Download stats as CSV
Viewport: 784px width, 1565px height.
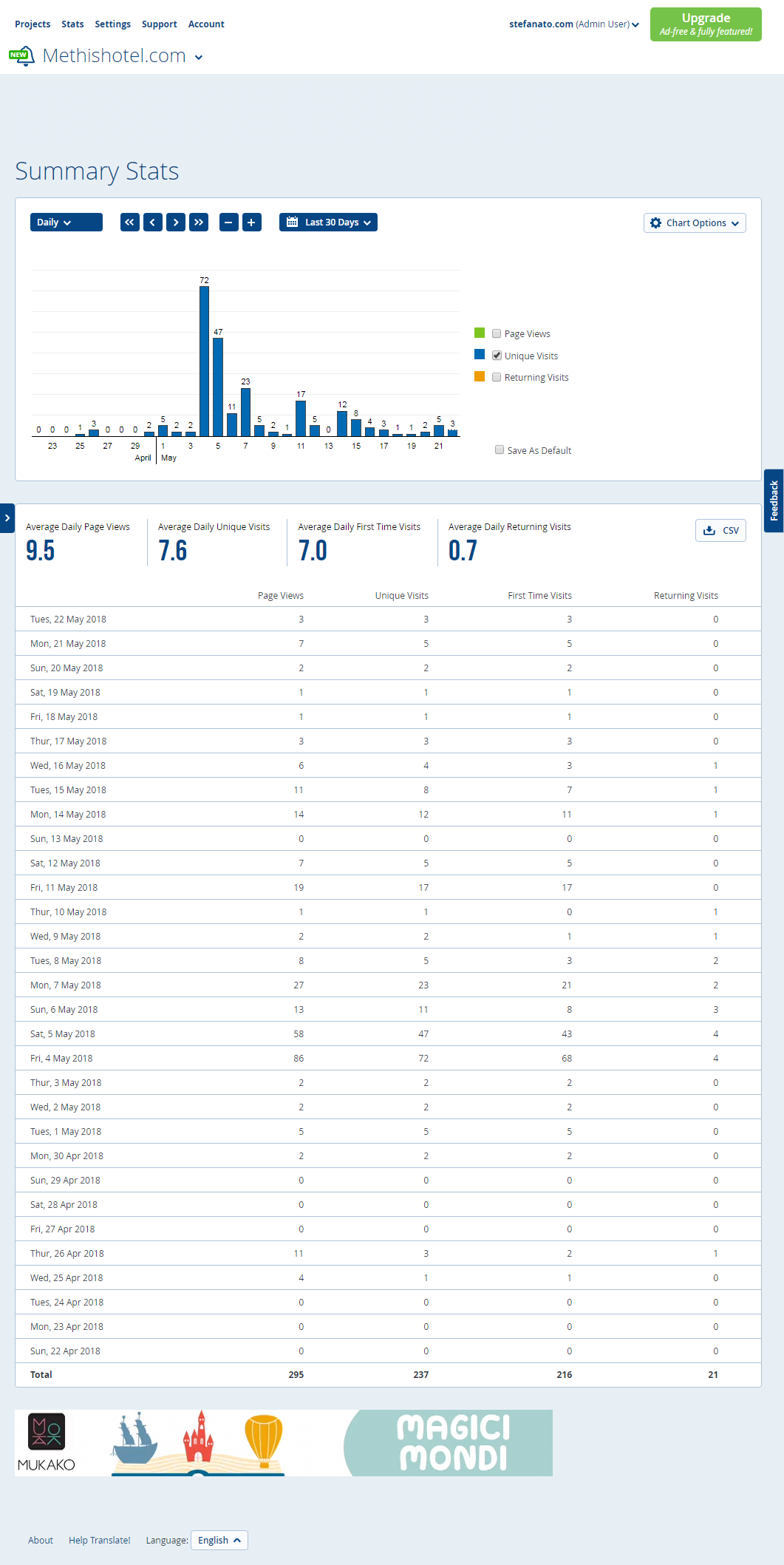pos(720,530)
